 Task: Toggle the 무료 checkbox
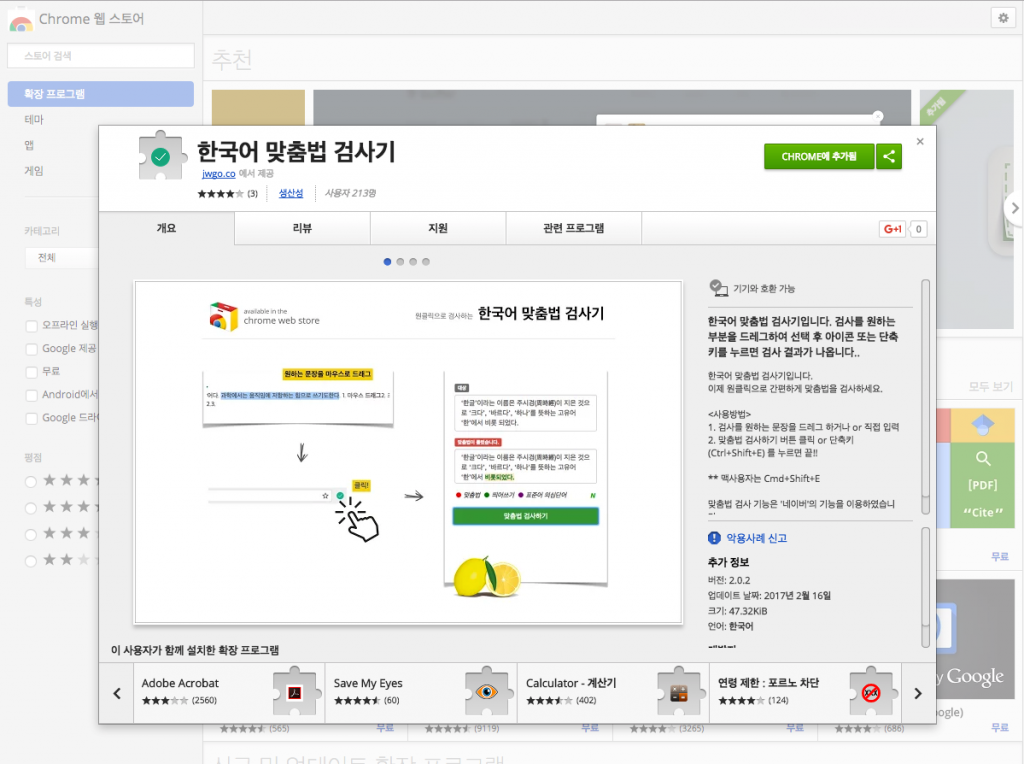[x=31, y=372]
